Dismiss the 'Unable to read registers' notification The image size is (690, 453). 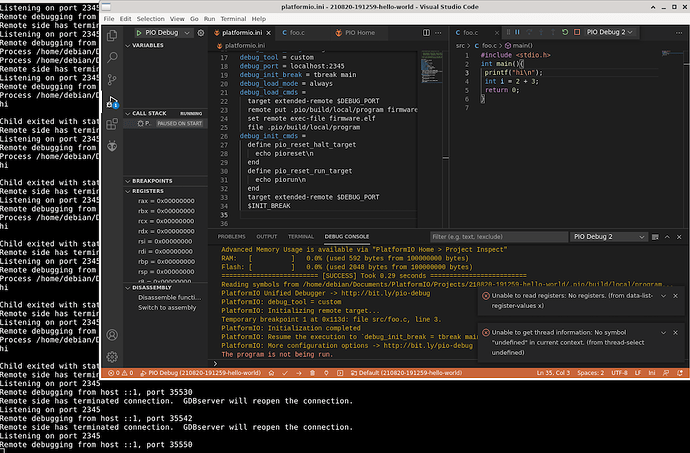675,296
